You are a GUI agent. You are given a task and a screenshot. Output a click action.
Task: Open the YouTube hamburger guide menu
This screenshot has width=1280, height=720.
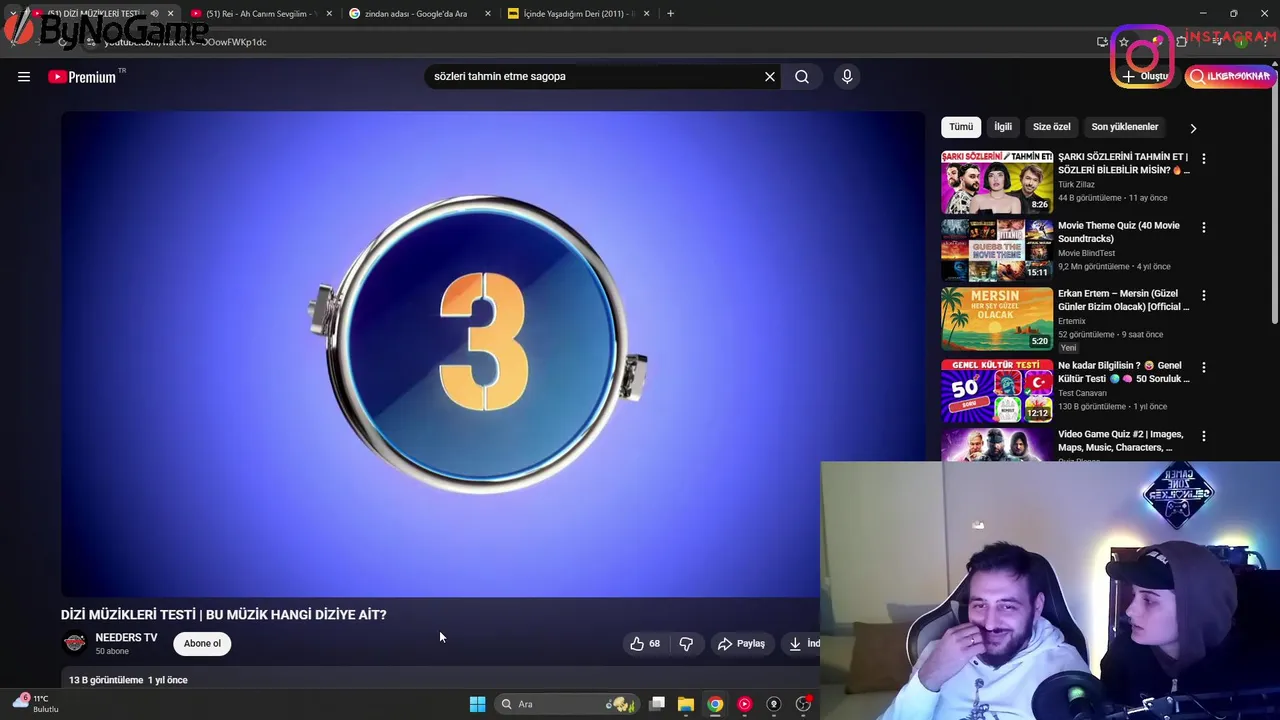pos(24,77)
